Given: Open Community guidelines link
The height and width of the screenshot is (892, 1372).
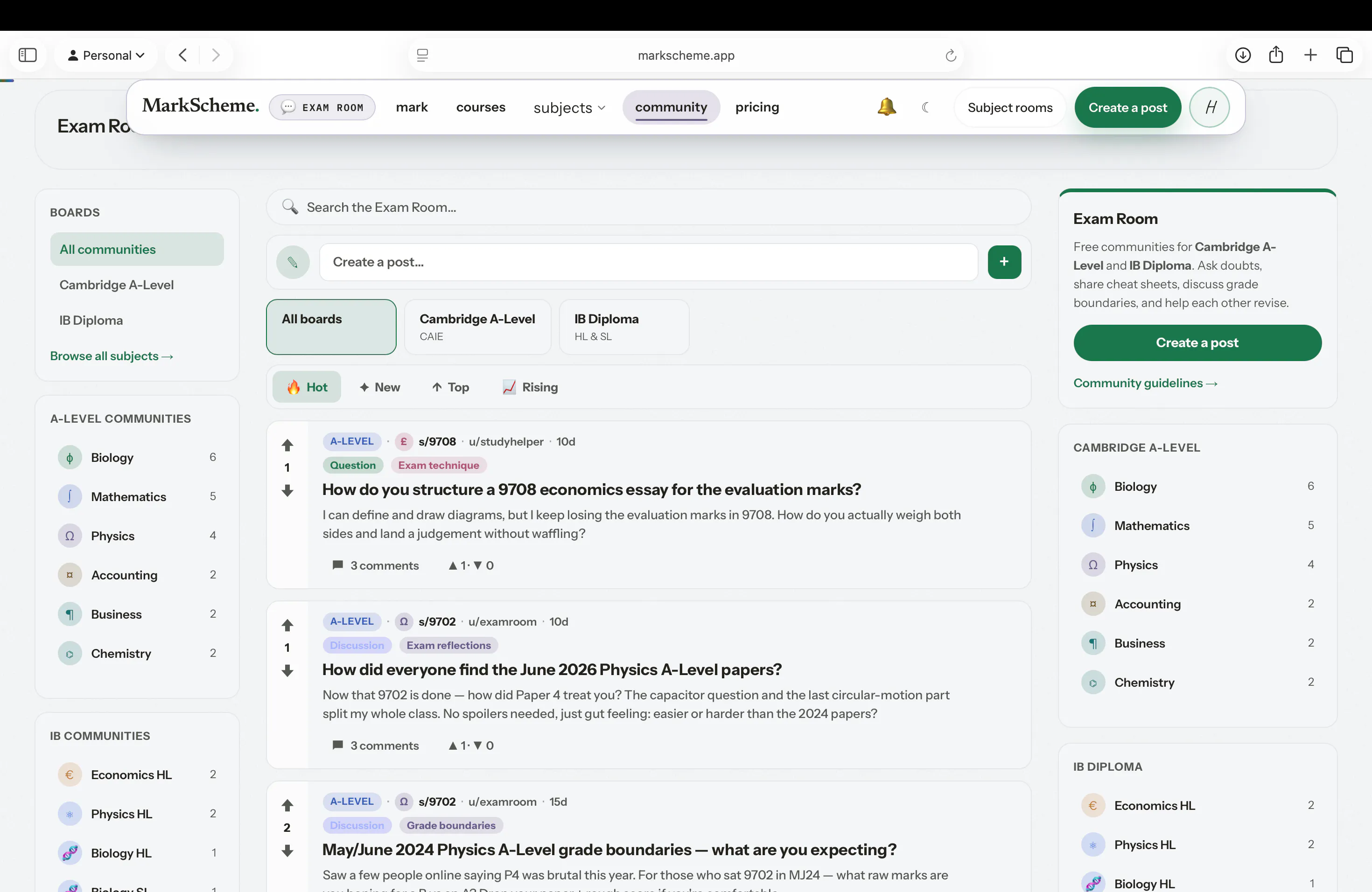Looking at the screenshot, I should coord(1145,383).
